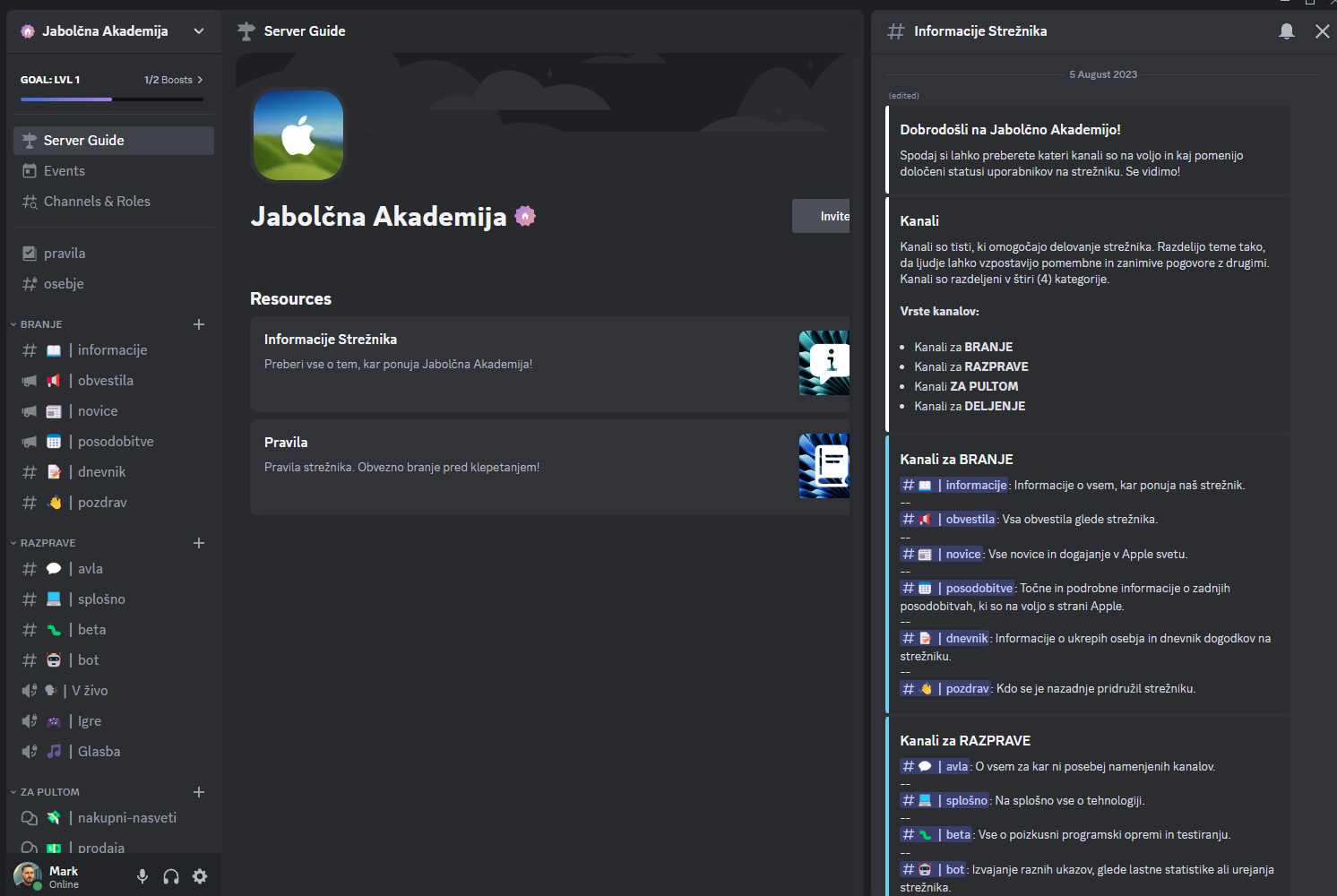Deafen with the headphones icon
This screenshot has height=896, width=1337.
click(171, 876)
